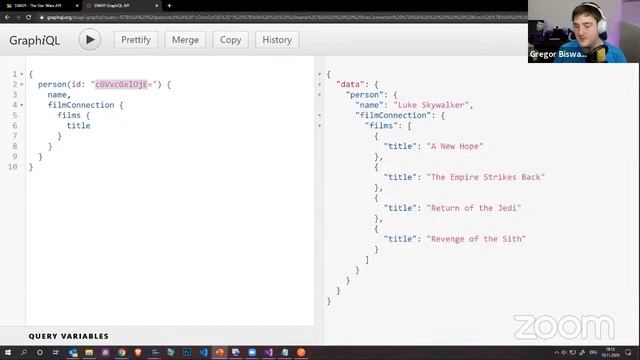Open Task View from the taskbar

click(x=56, y=352)
